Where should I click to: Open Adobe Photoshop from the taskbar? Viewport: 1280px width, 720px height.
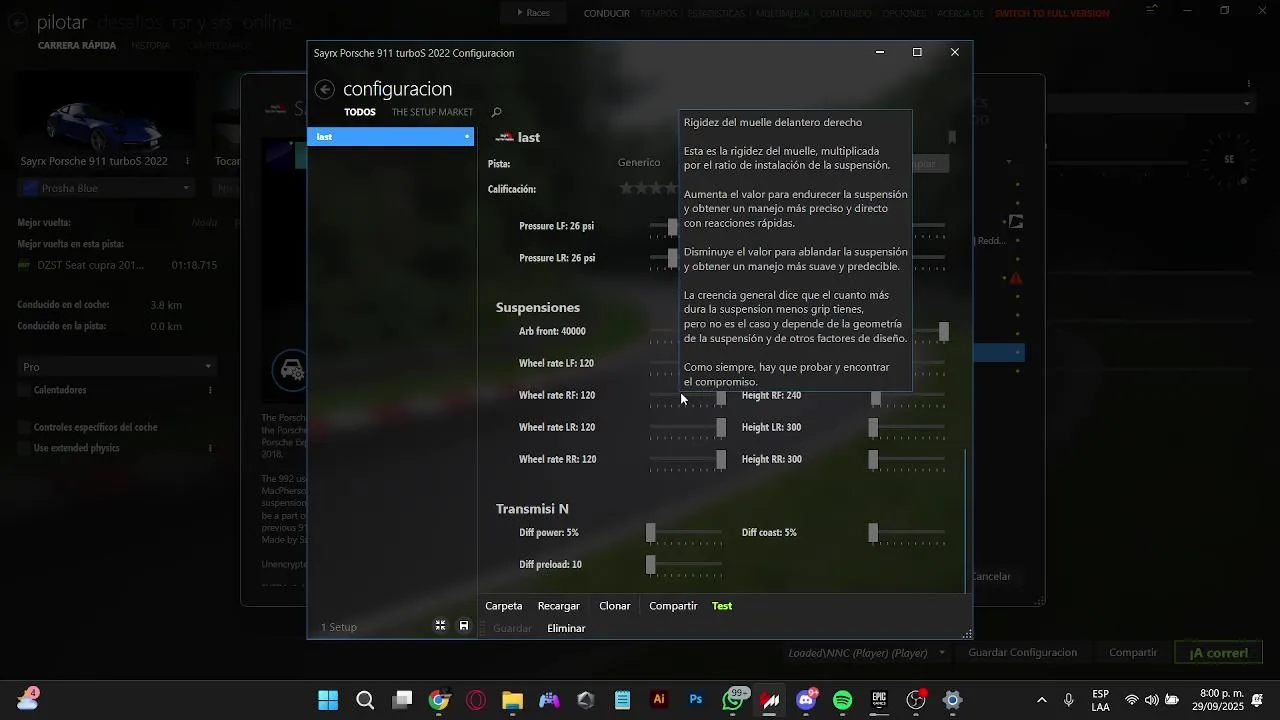[696, 700]
